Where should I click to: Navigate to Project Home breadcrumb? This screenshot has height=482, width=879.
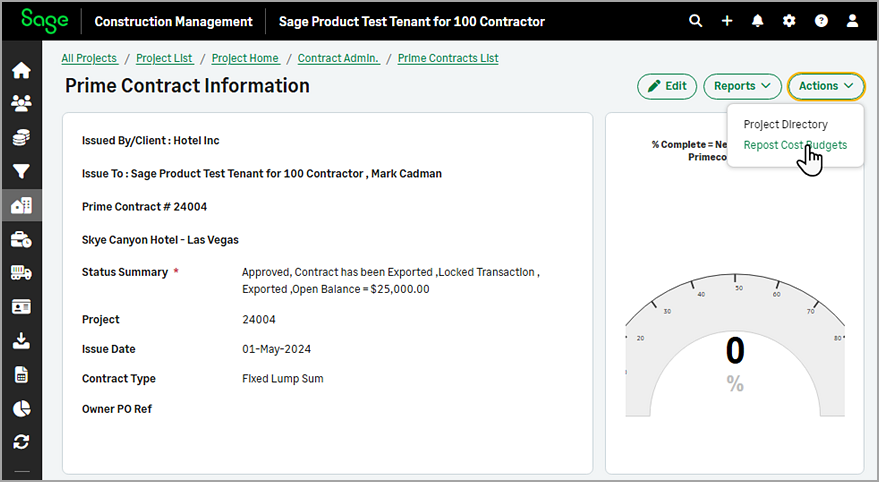(x=246, y=58)
